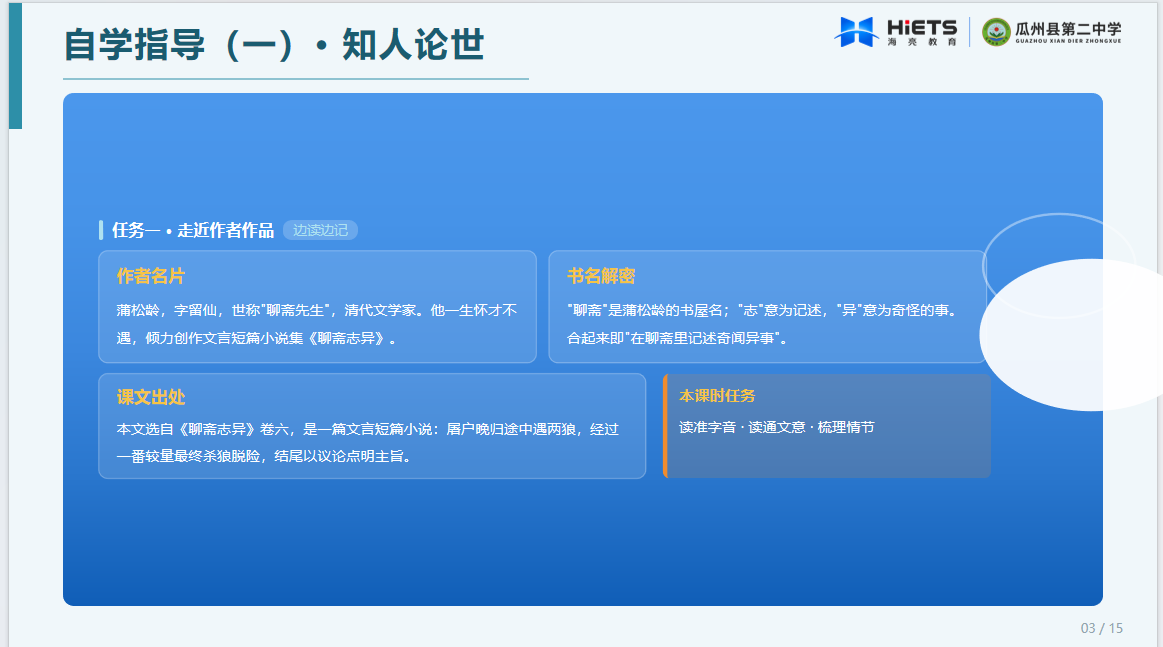The width and height of the screenshot is (1163, 647).
Task: Select the text 读准字音 · 读通文意 · 梳理情节
Action: click(777, 427)
